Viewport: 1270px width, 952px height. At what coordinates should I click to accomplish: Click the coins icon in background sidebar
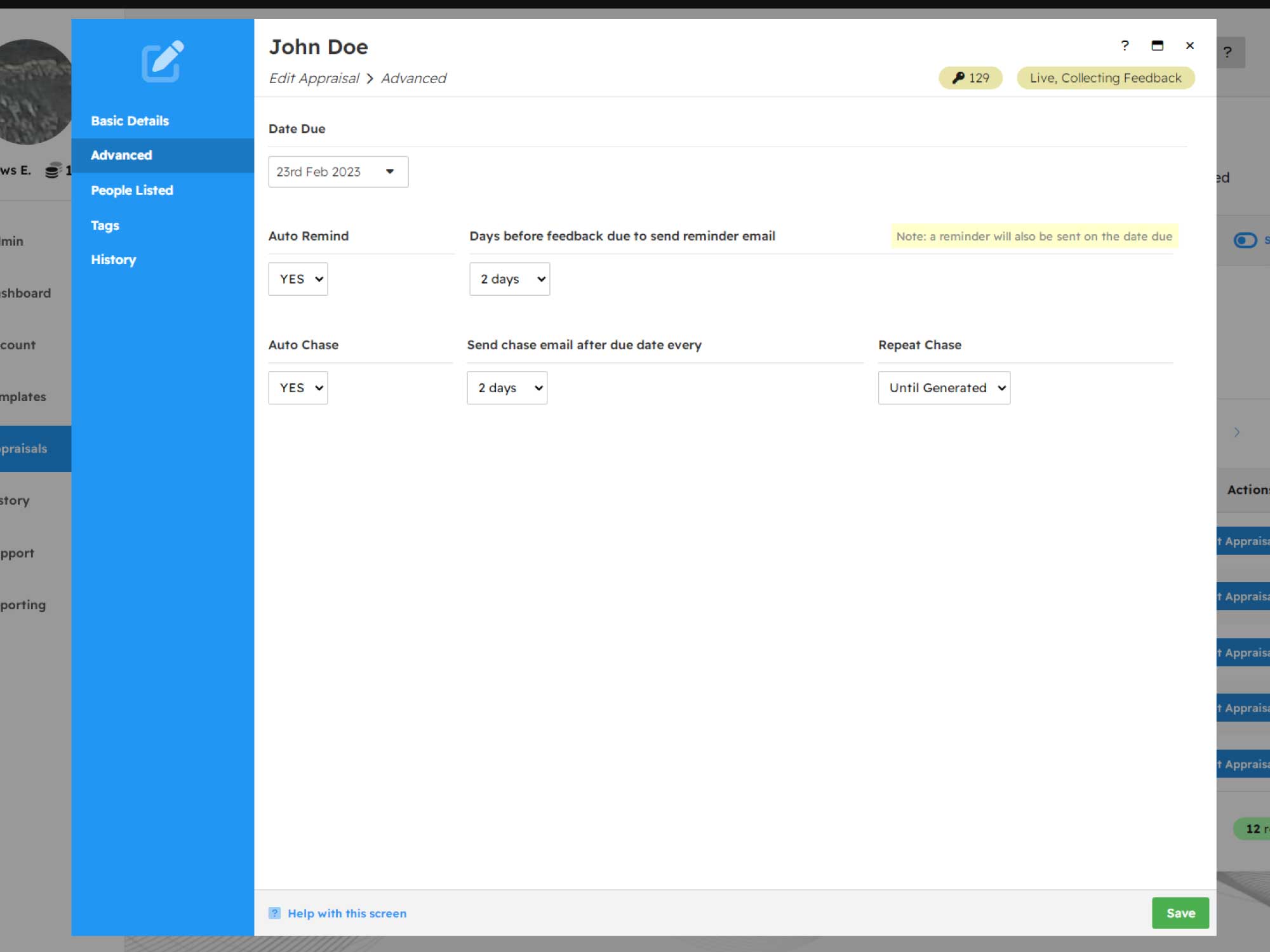(53, 170)
